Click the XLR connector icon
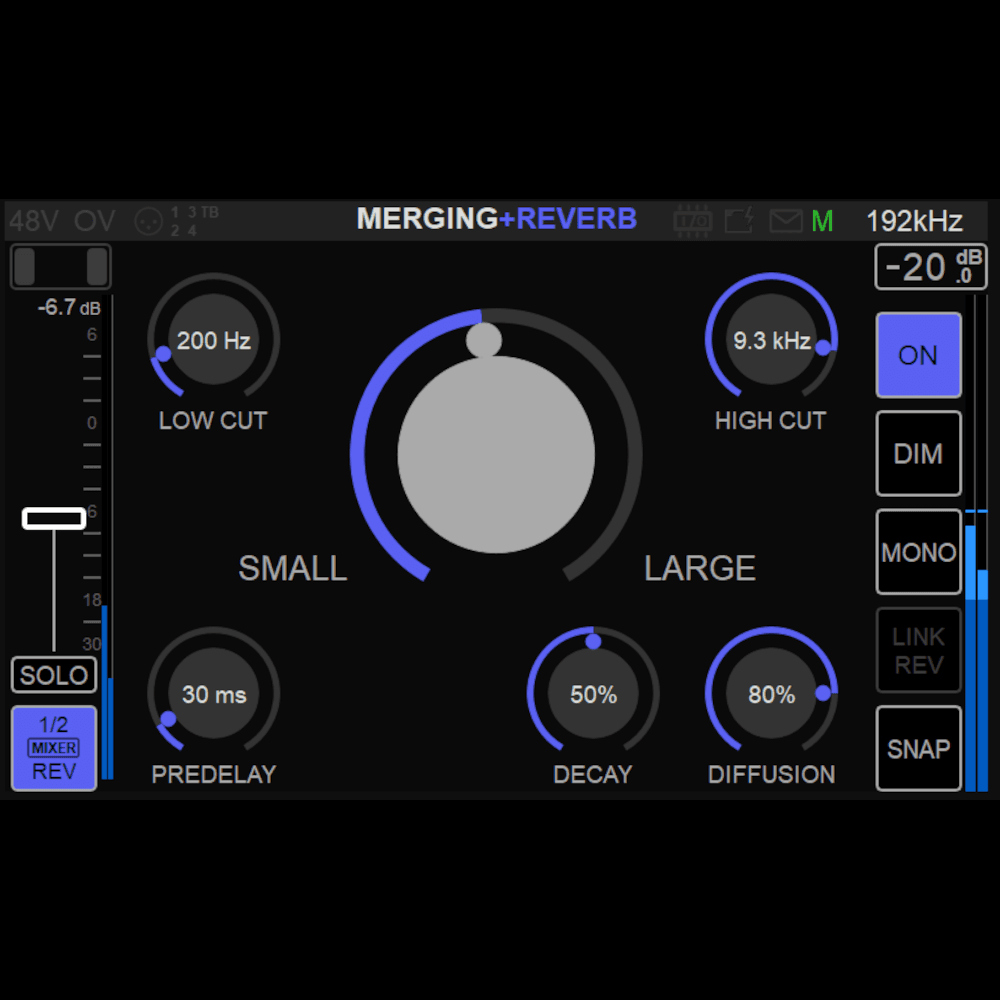This screenshot has height=1000, width=1000. click(x=149, y=221)
